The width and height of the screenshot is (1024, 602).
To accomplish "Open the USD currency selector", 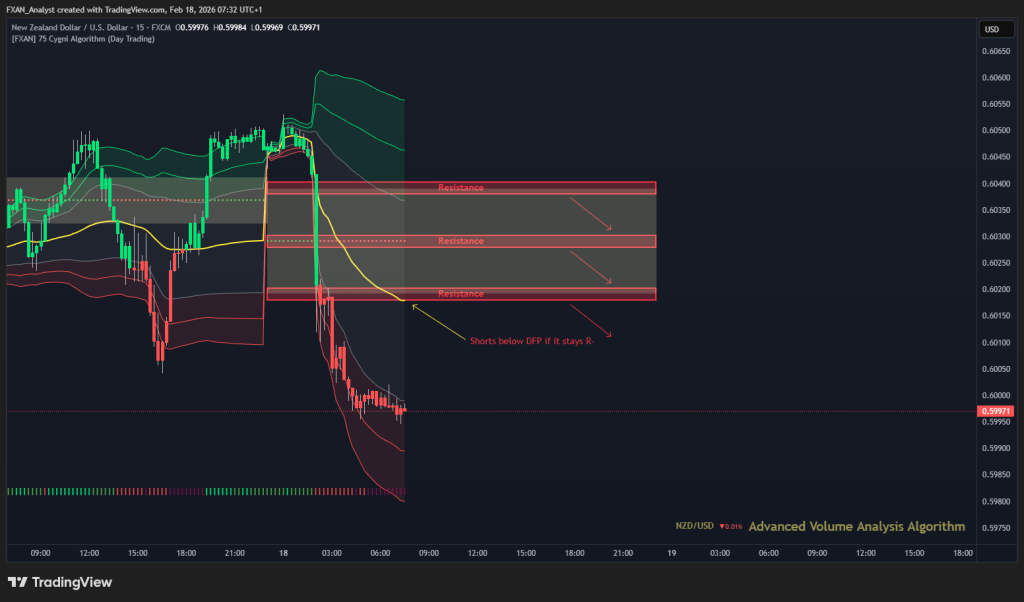I will (992, 29).
